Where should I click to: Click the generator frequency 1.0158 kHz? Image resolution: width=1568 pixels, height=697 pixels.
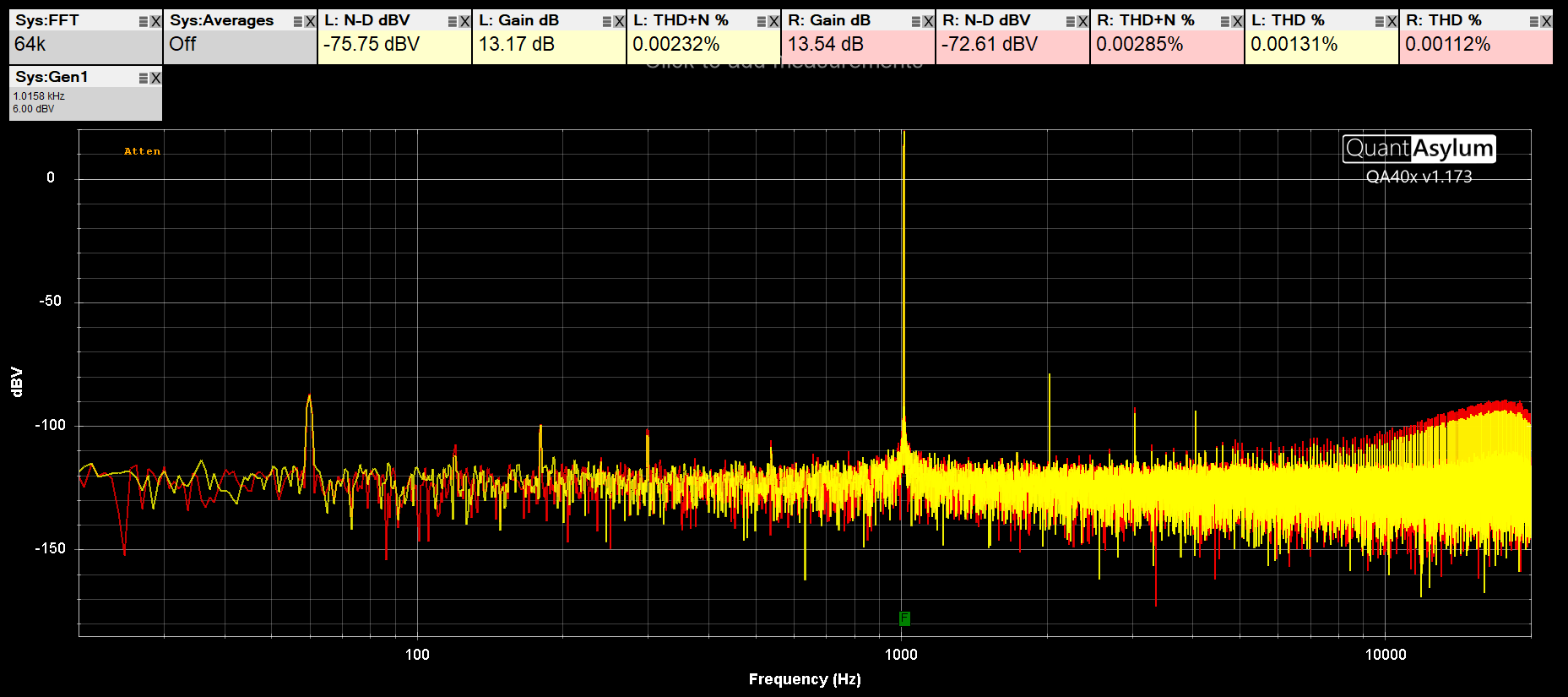coord(39,96)
